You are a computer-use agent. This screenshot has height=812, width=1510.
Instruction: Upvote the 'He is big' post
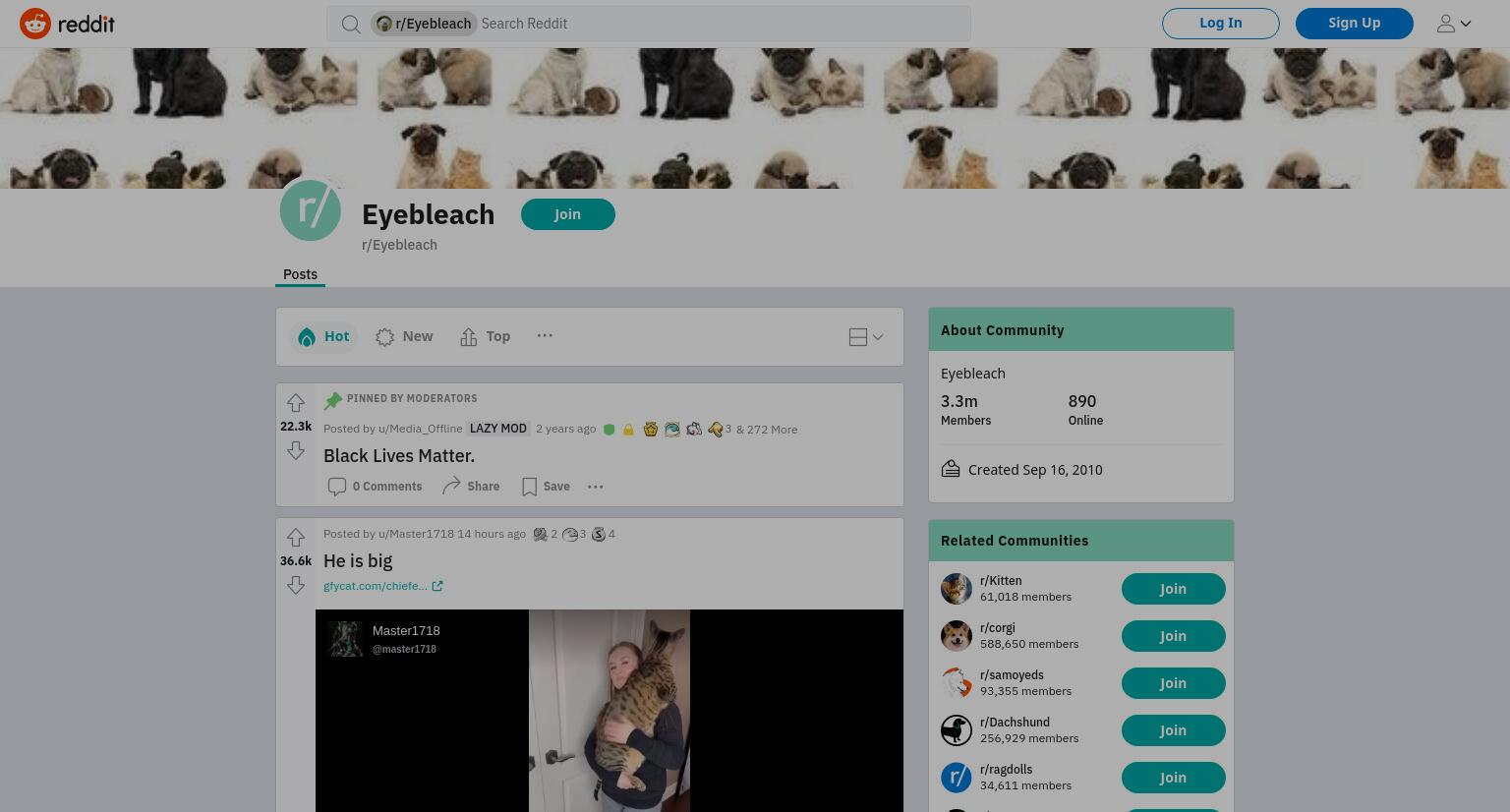[x=296, y=538]
